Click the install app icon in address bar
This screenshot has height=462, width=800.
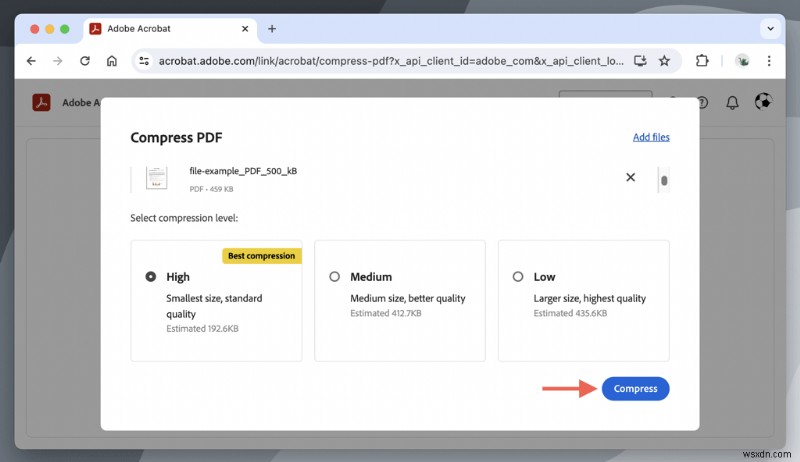coord(640,61)
